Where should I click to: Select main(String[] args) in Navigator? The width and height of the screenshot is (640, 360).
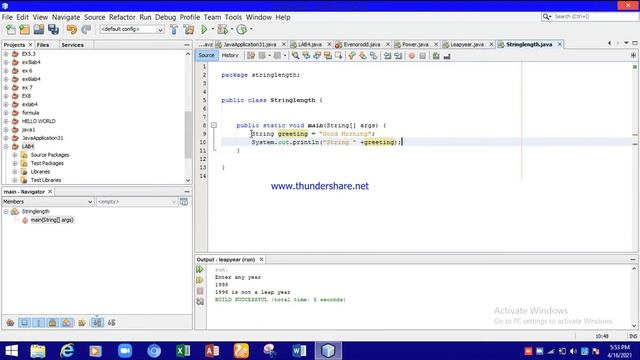pyautogui.click(x=52, y=220)
